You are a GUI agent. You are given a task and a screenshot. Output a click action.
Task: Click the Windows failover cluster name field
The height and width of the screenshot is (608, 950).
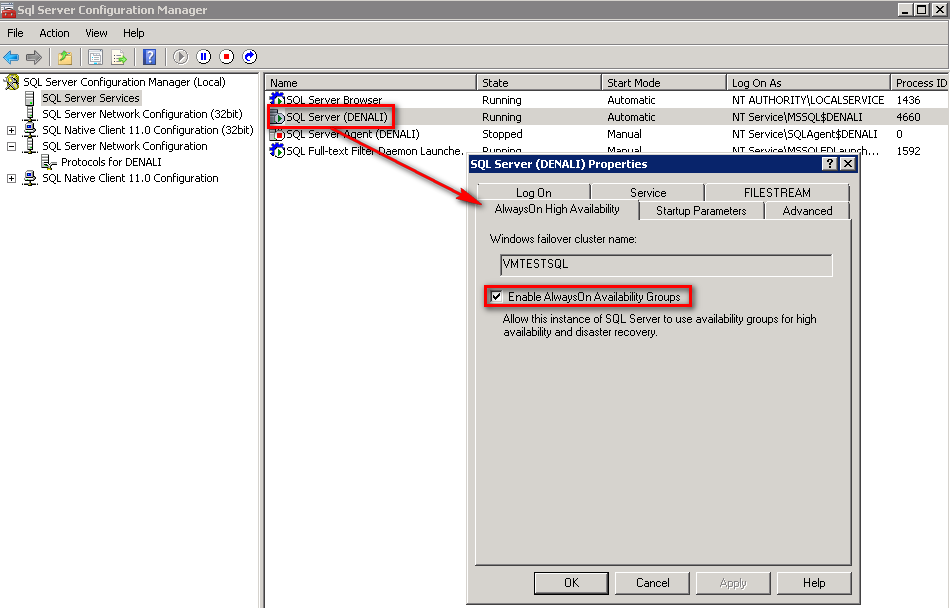(665, 265)
